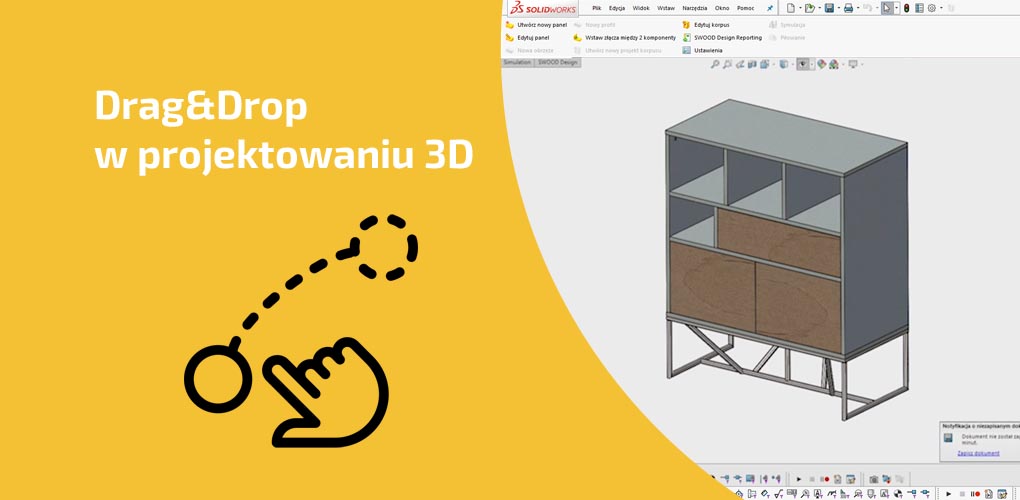This screenshot has width=1020, height=500.
Task: Open the Edycja menu
Action: tap(617, 8)
